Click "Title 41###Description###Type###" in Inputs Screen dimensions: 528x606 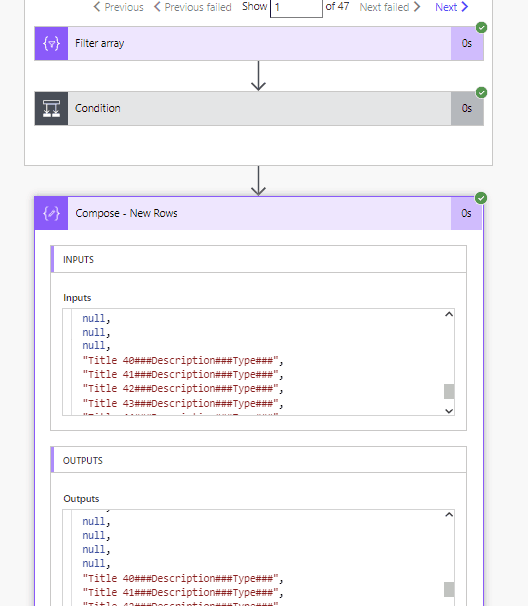pos(183,374)
